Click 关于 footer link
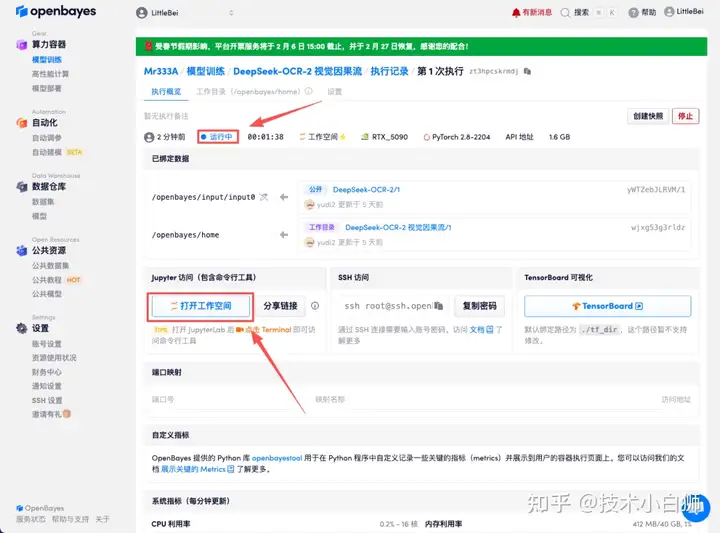Screen dimensions: 720x533 (x=102, y=519)
